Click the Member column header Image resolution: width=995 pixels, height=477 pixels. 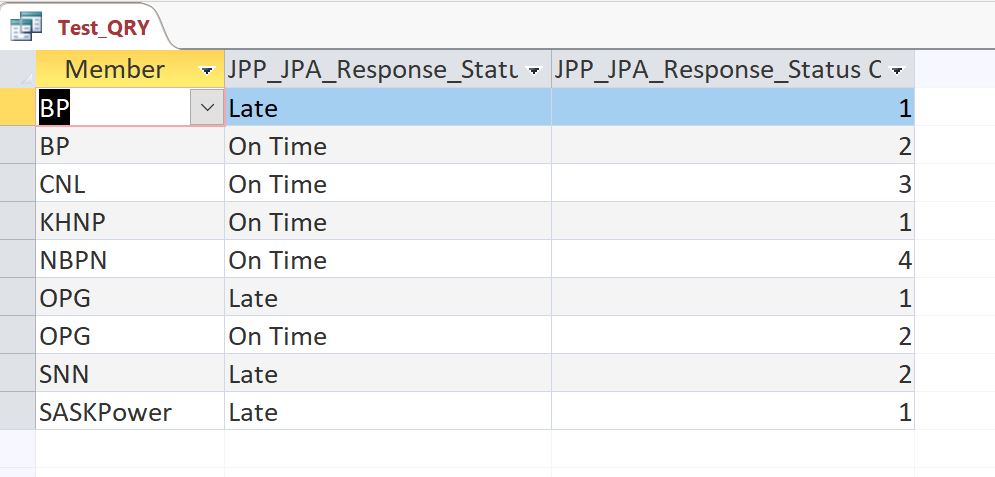(x=115, y=70)
